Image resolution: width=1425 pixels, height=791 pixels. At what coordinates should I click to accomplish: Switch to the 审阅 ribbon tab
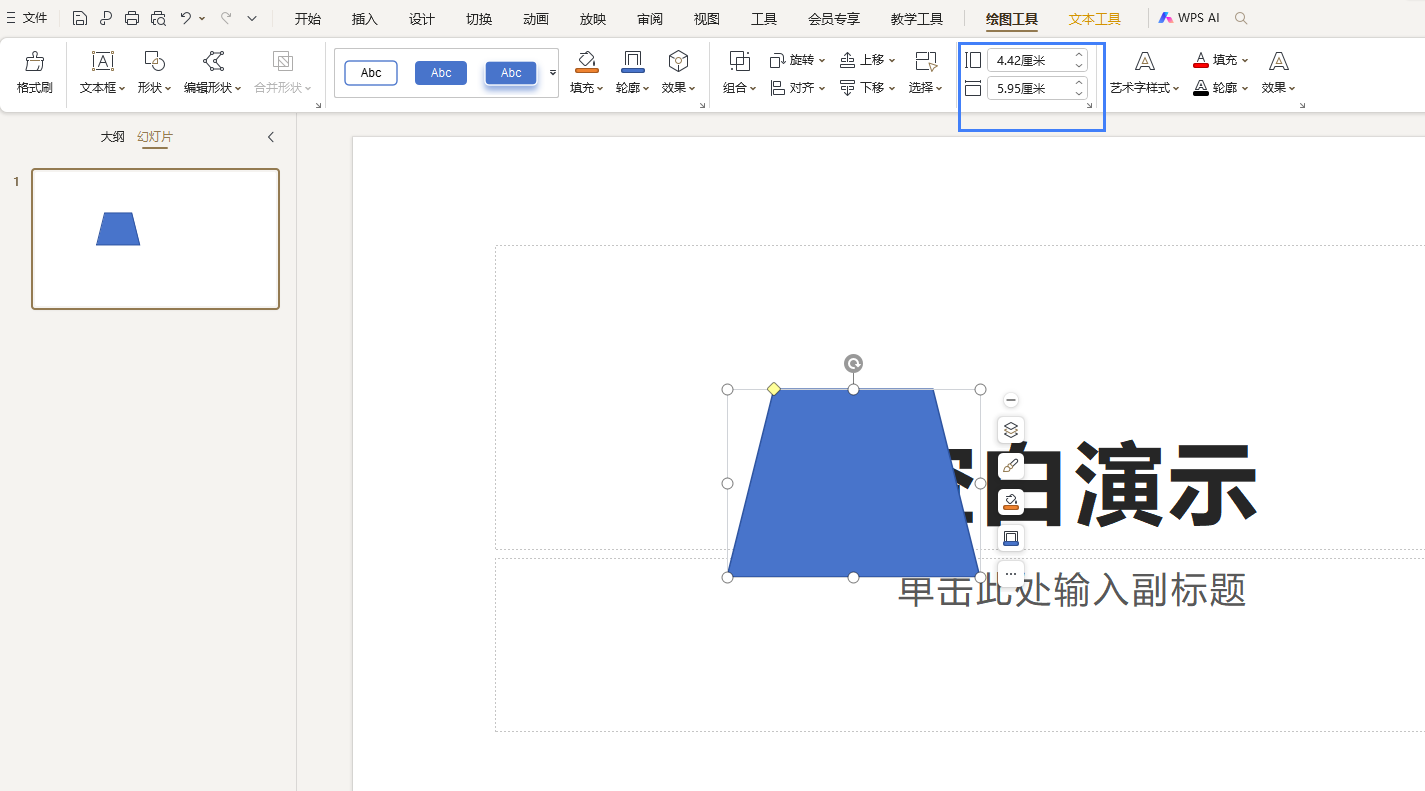click(650, 19)
